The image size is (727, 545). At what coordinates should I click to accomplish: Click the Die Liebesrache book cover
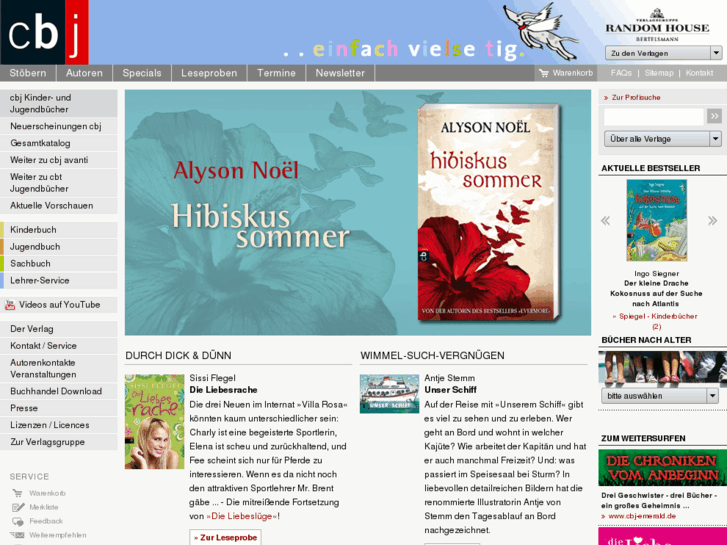tap(154, 422)
